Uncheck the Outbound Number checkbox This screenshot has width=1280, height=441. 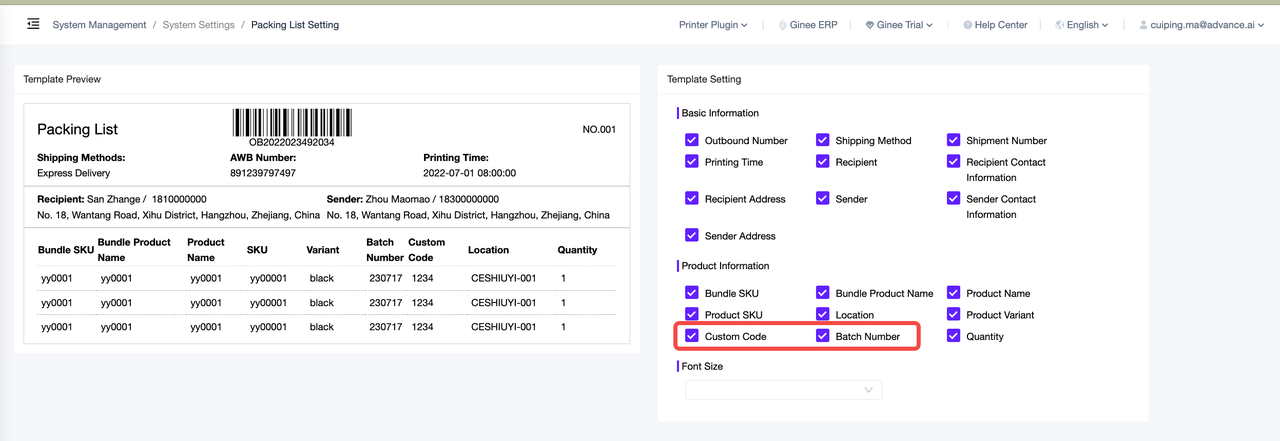click(x=691, y=140)
